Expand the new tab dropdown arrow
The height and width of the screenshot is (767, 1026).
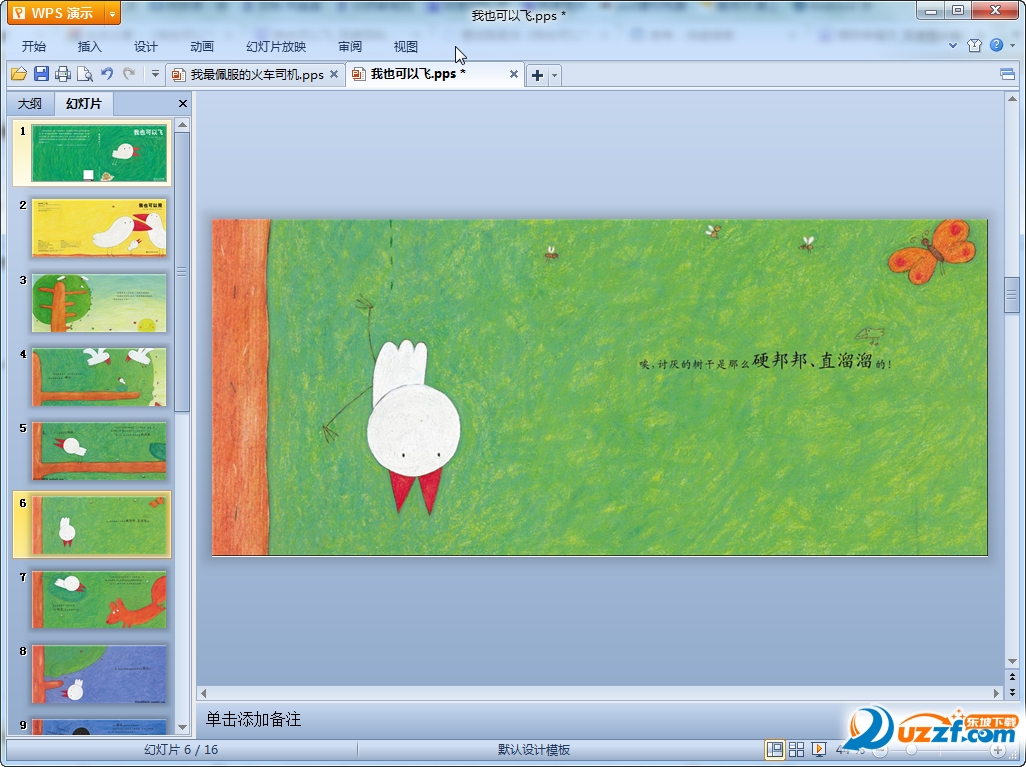[555, 75]
